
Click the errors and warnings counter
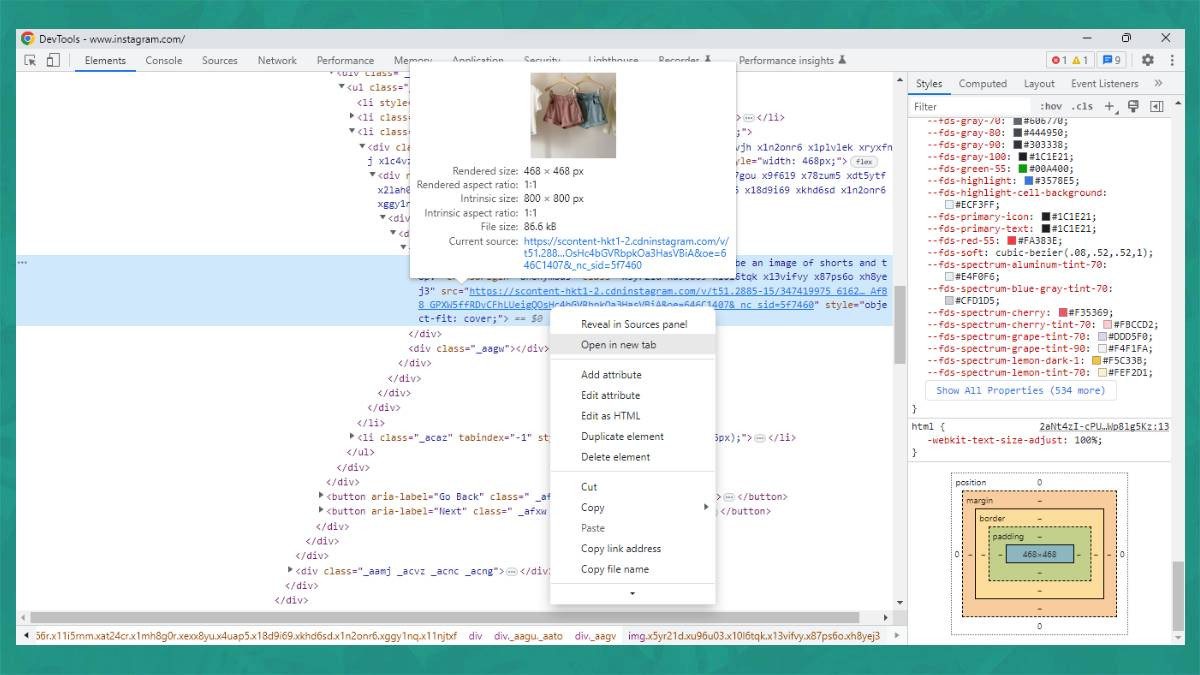point(1069,60)
